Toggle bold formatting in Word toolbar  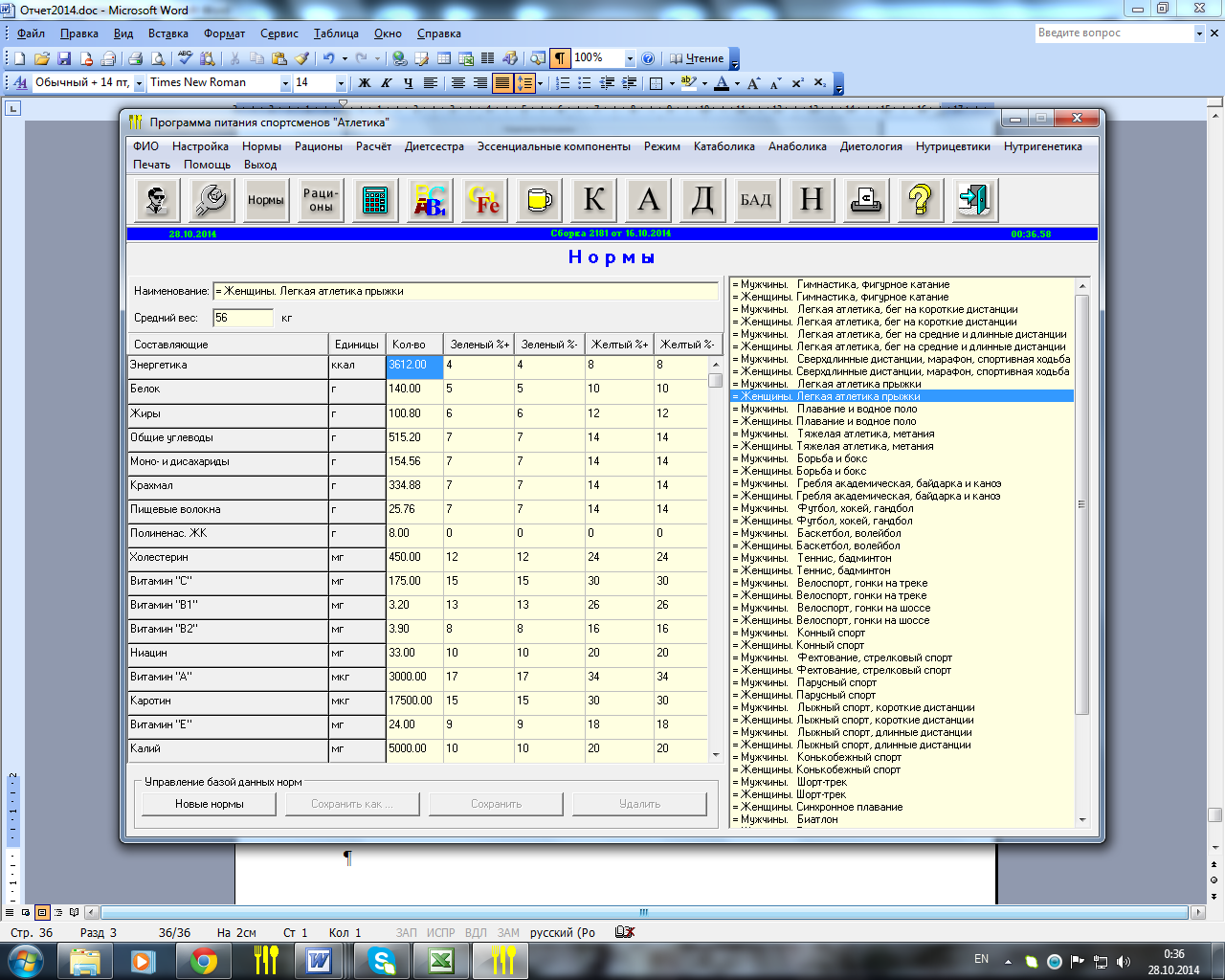[365, 83]
